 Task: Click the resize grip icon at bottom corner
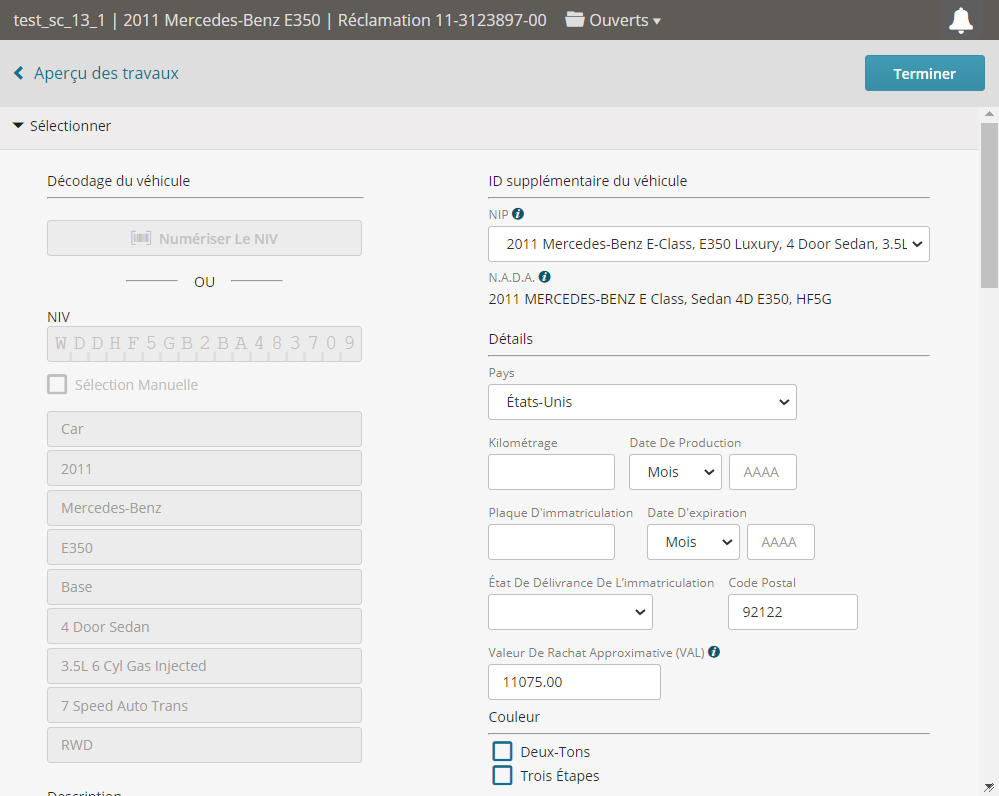point(989,788)
